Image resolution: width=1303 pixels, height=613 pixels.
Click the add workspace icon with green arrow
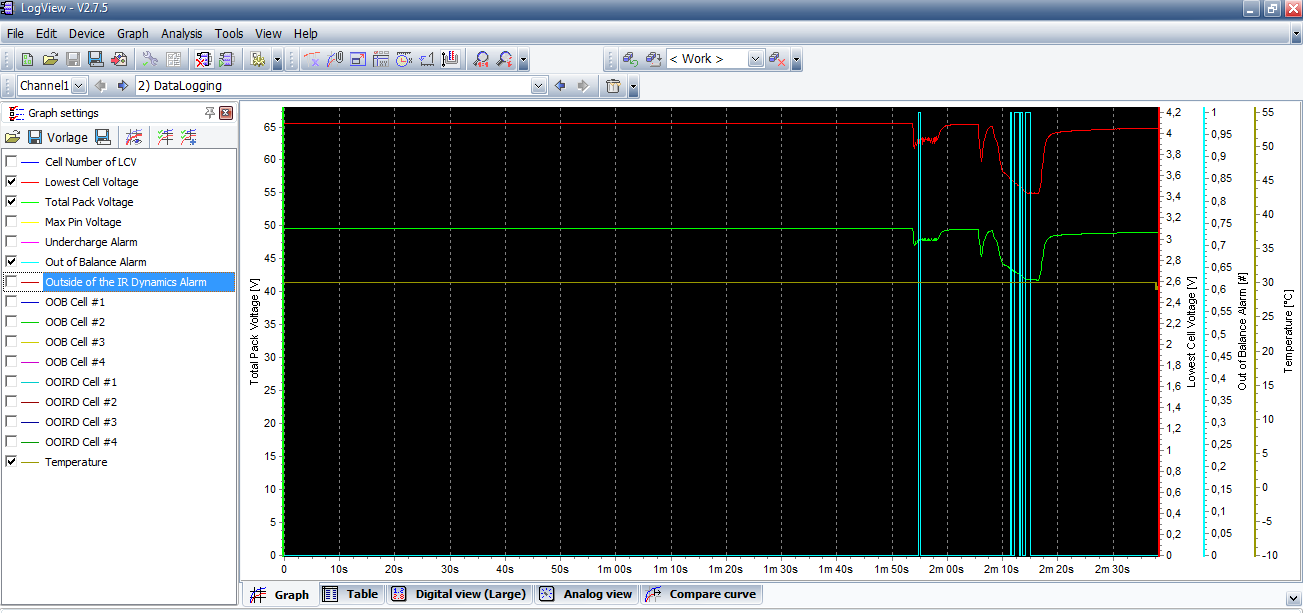tap(629, 59)
